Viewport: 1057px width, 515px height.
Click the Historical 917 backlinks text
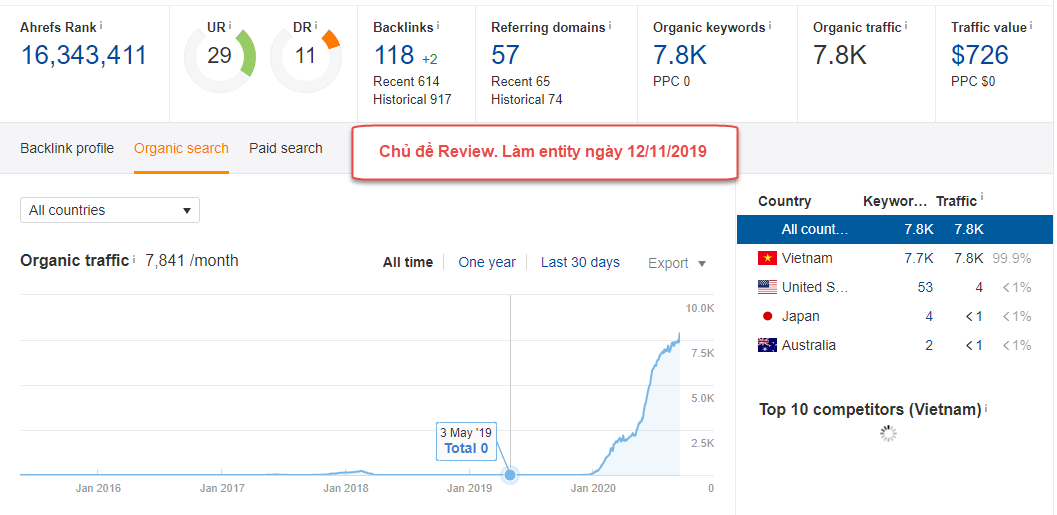413,100
